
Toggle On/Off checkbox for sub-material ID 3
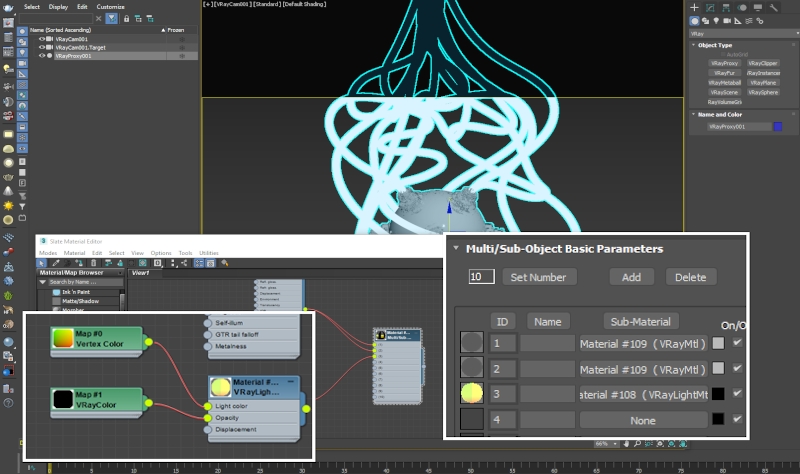tap(737, 393)
